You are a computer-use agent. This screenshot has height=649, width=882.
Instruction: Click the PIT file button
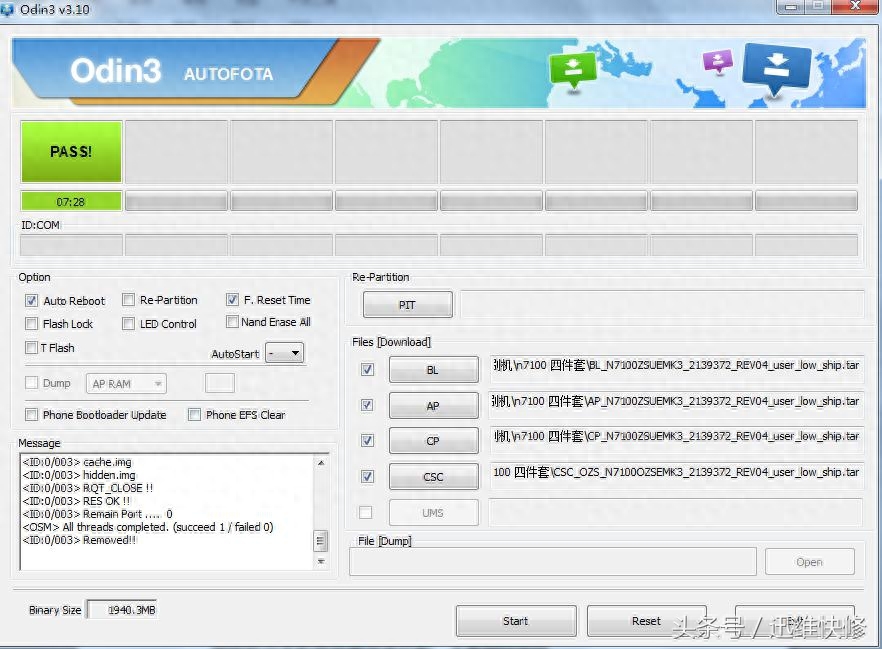click(x=407, y=305)
